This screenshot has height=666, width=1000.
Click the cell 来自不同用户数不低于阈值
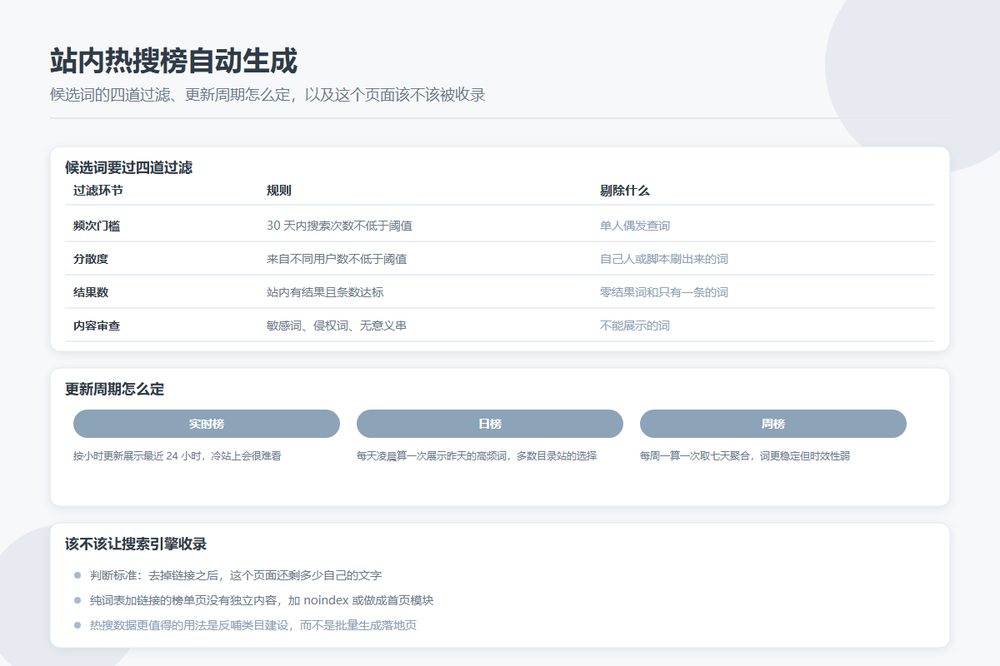tap(337, 259)
